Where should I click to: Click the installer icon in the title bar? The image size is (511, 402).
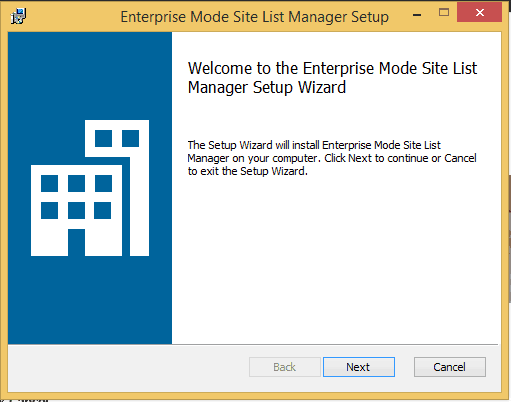pyautogui.click(x=18, y=16)
